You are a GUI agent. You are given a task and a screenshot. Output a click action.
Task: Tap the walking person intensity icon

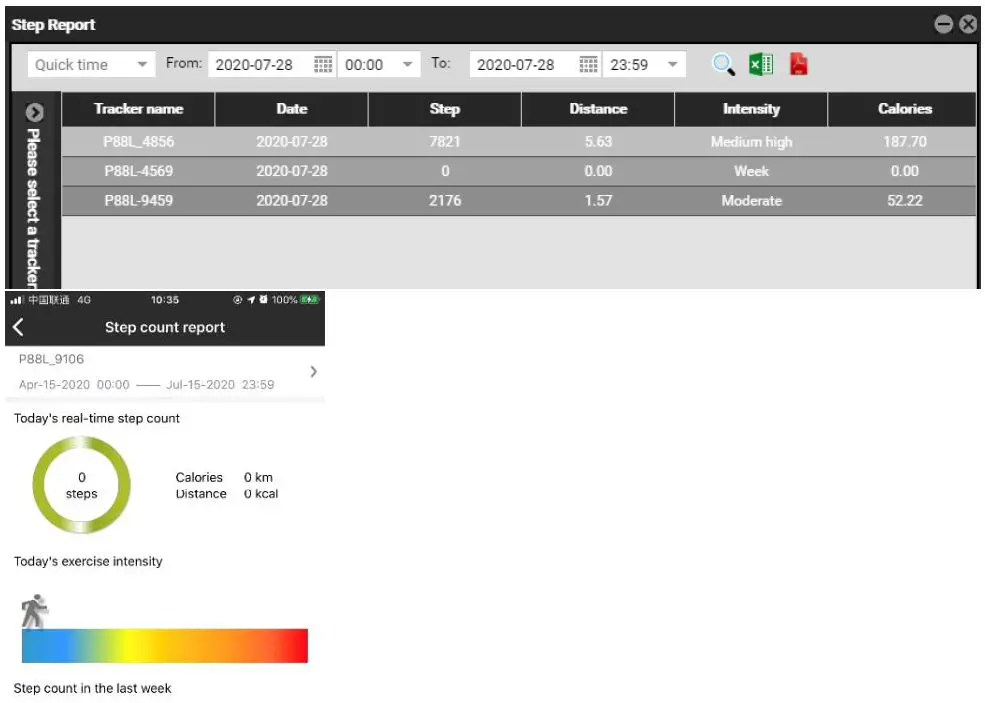(x=35, y=611)
